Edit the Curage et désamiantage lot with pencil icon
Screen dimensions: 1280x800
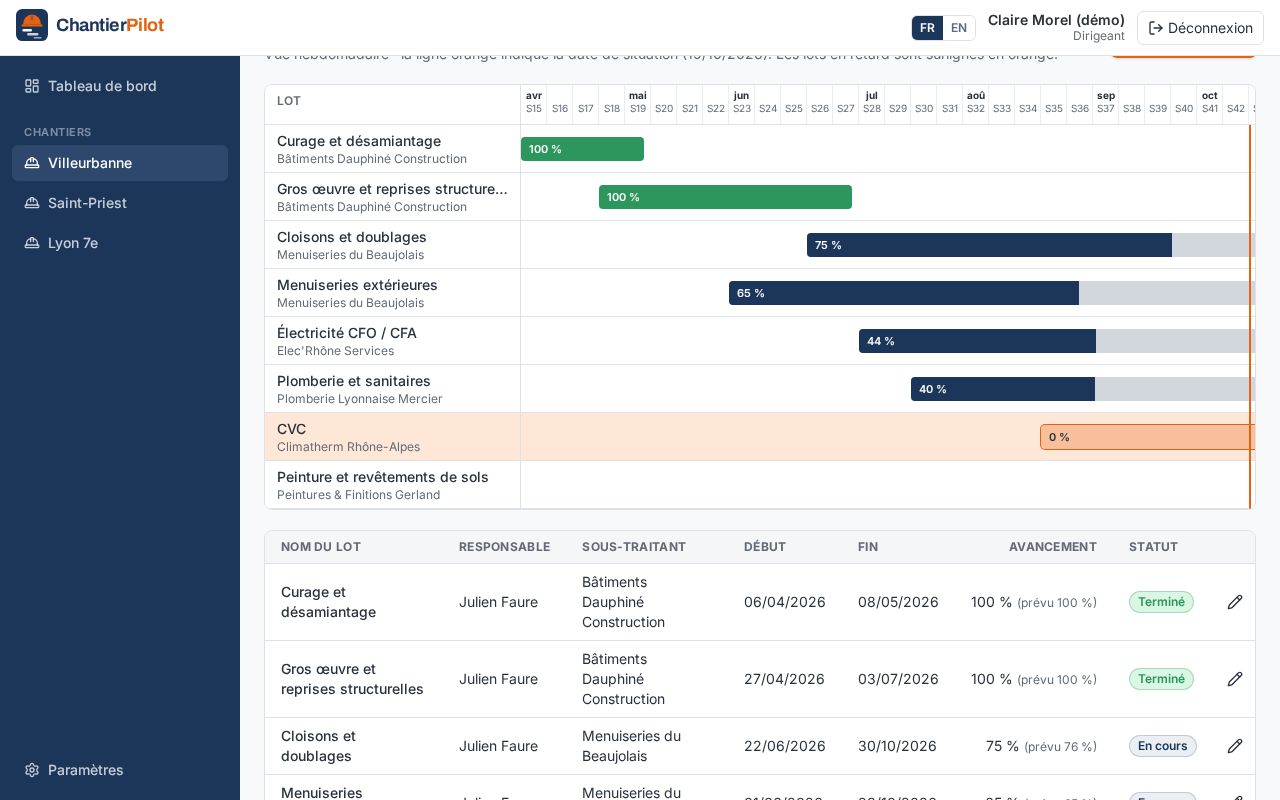[1235, 602]
